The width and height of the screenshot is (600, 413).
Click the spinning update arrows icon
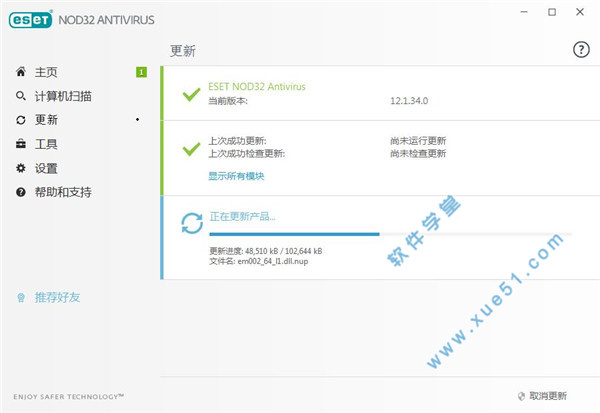[x=192, y=223]
